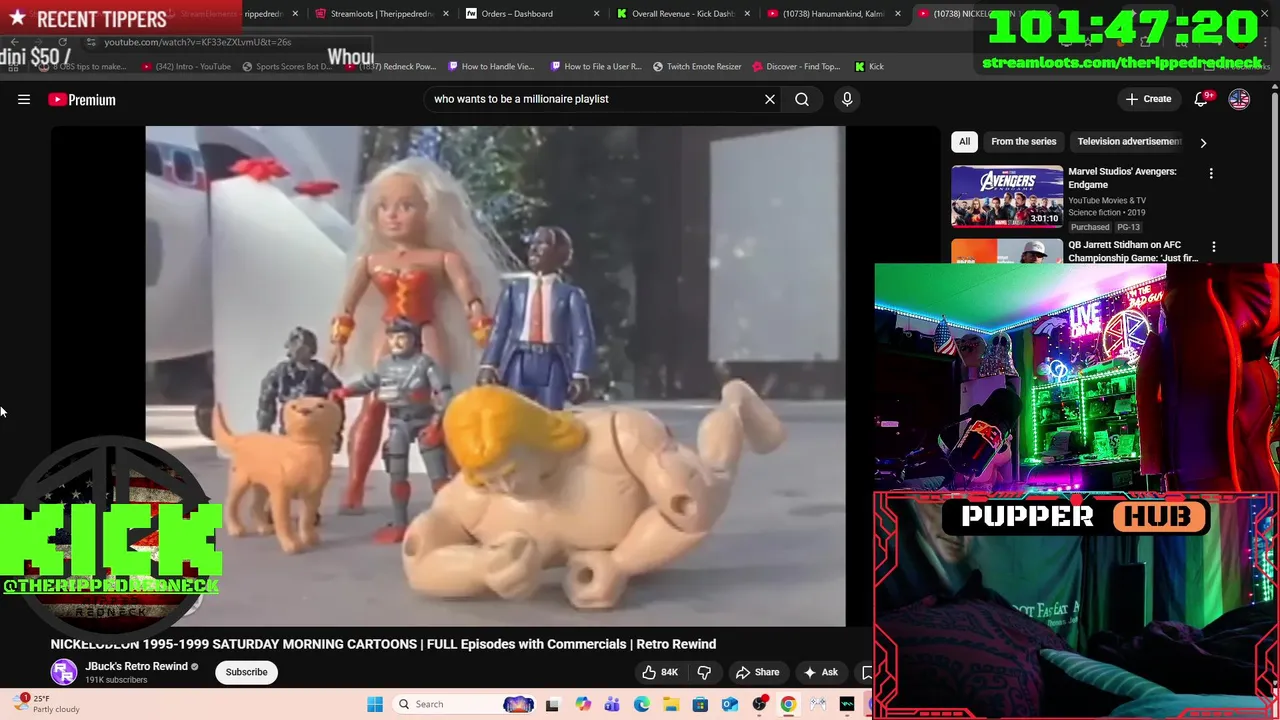This screenshot has height=720, width=1280.
Task: Open '(342) Intro - YouTube' bookmark
Action: (x=186, y=66)
